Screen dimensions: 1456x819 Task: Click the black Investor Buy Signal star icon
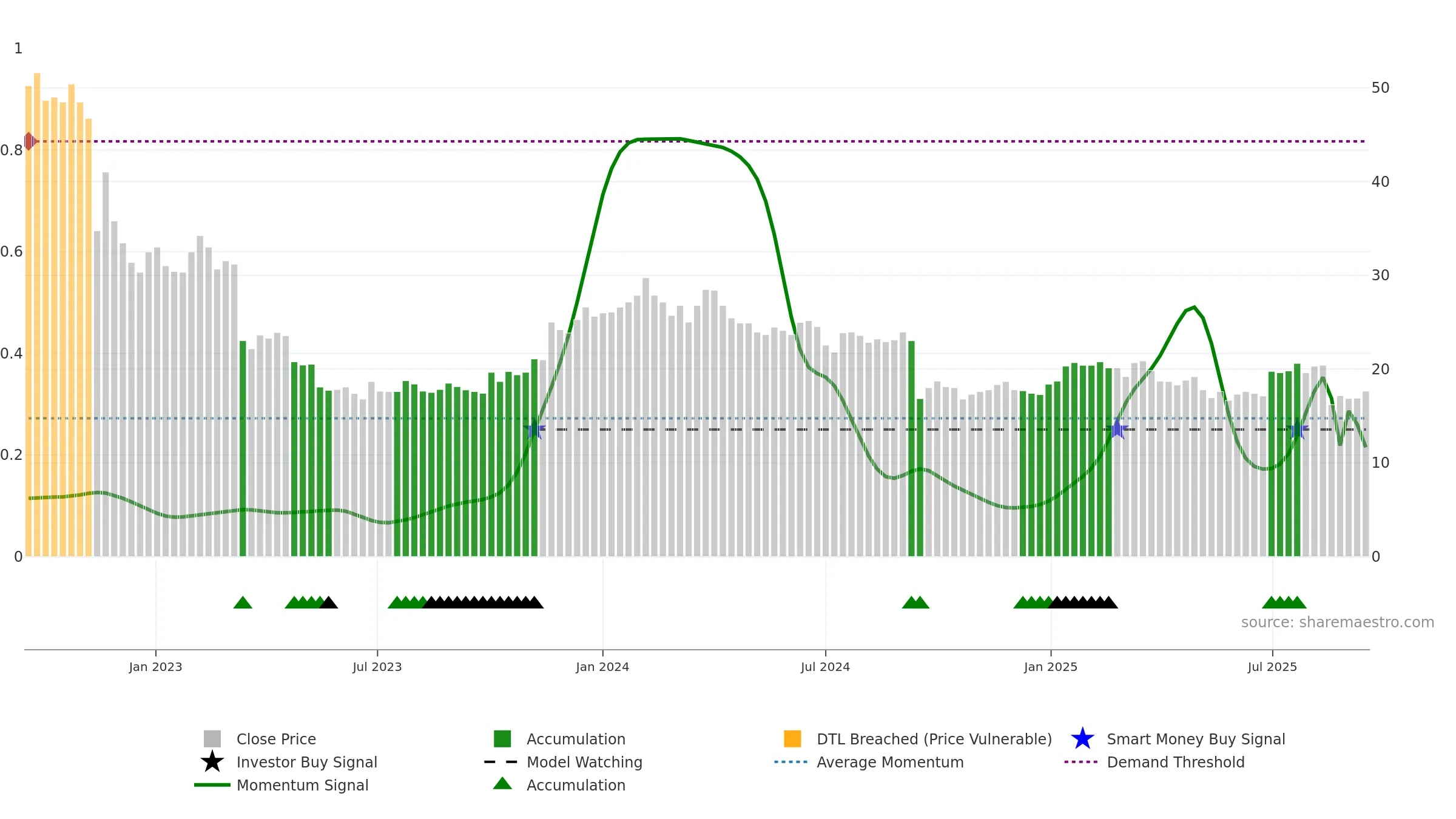point(212,762)
